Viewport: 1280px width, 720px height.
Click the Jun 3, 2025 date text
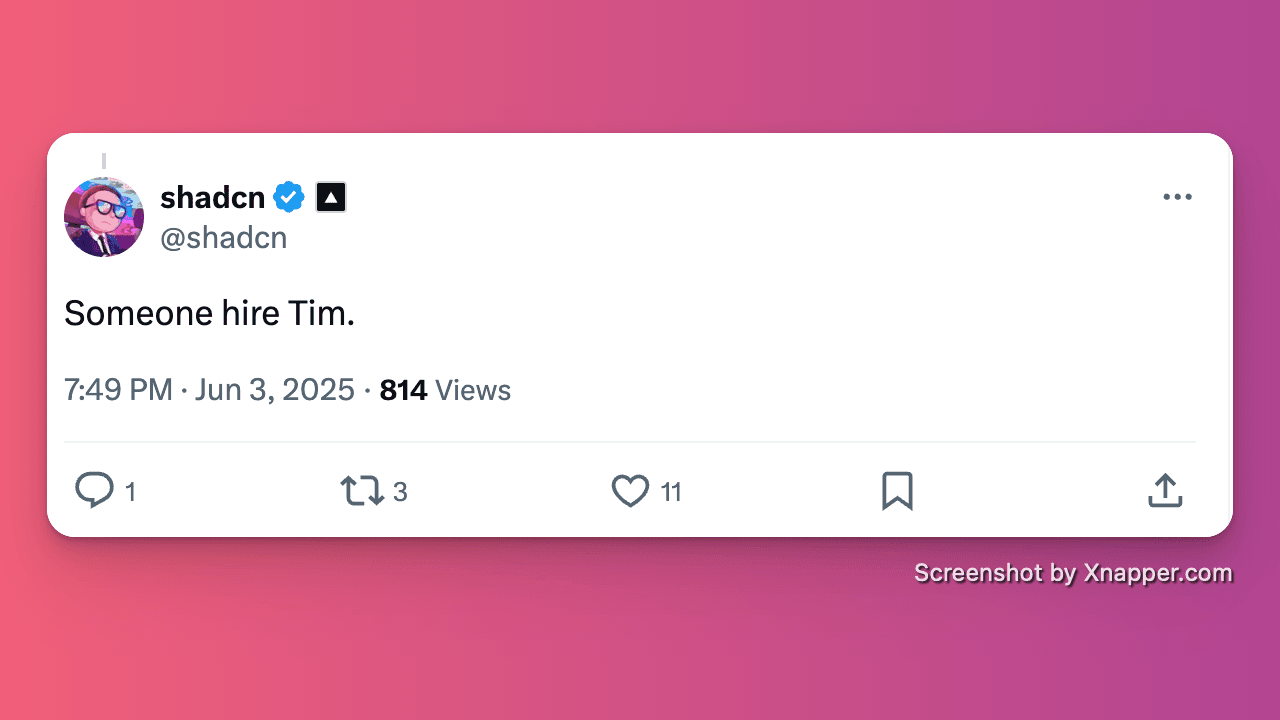click(x=274, y=390)
